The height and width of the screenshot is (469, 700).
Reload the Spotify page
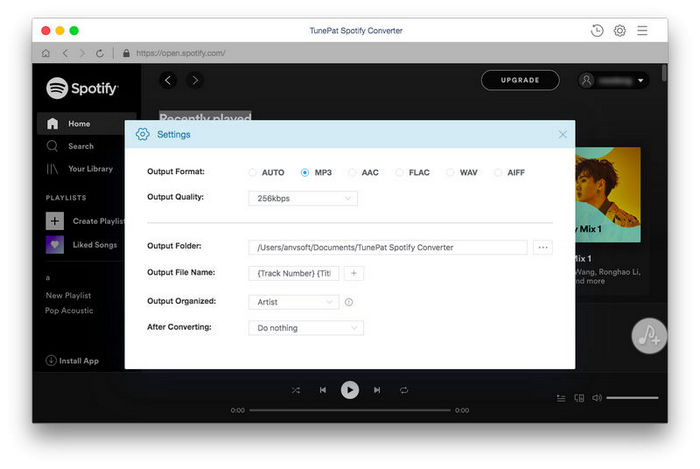click(100, 53)
